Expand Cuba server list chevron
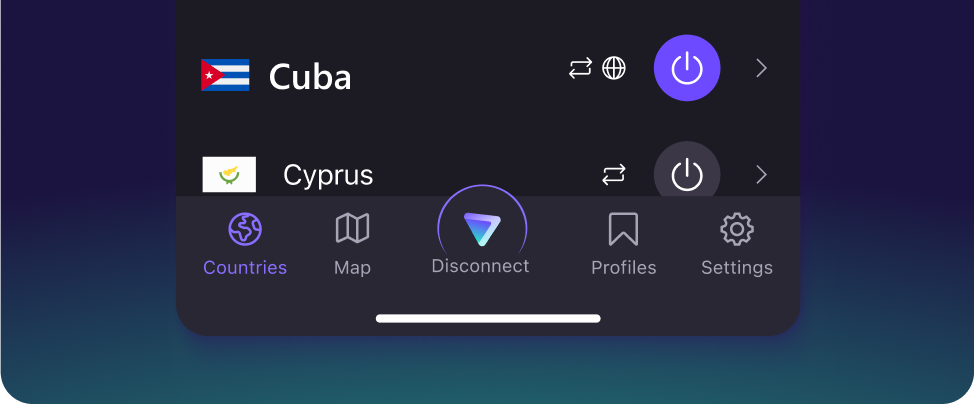This screenshot has width=974, height=404. [762, 68]
